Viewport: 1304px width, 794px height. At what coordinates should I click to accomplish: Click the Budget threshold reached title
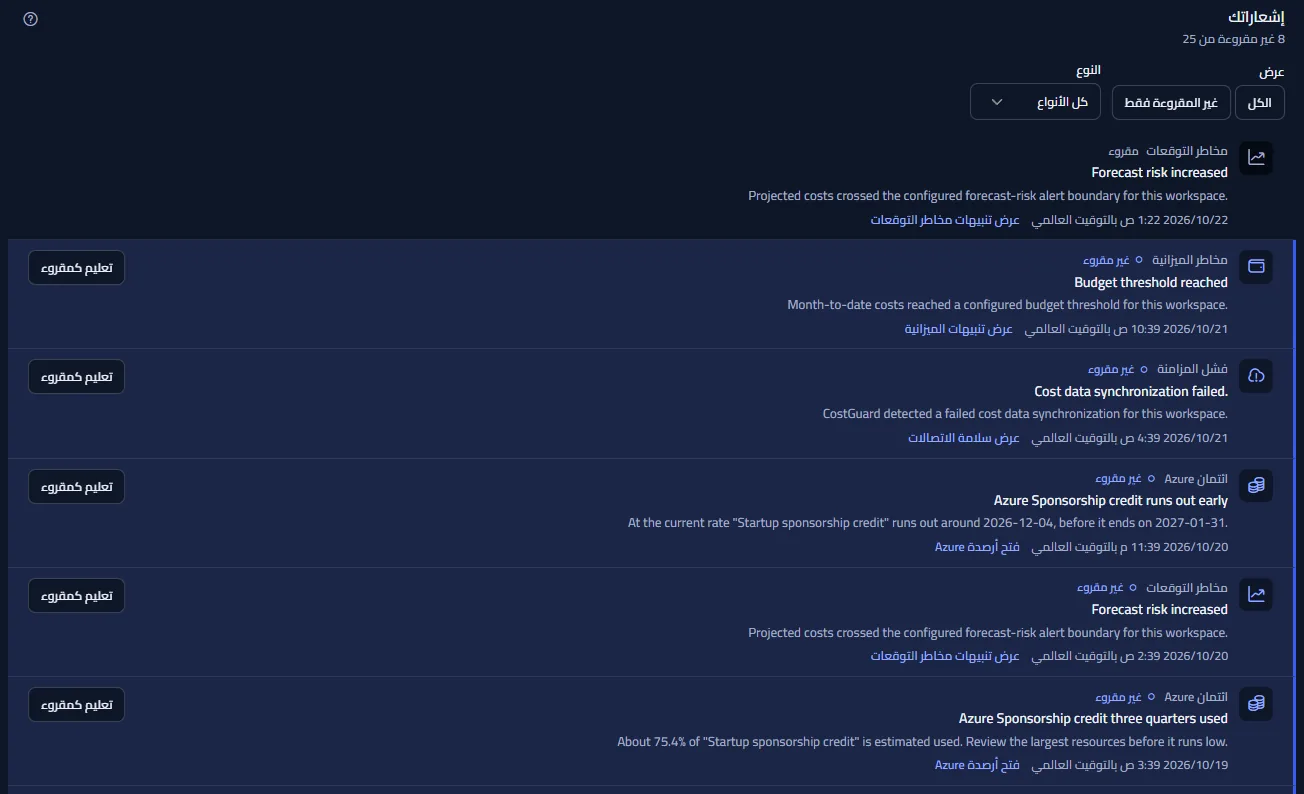1151,283
